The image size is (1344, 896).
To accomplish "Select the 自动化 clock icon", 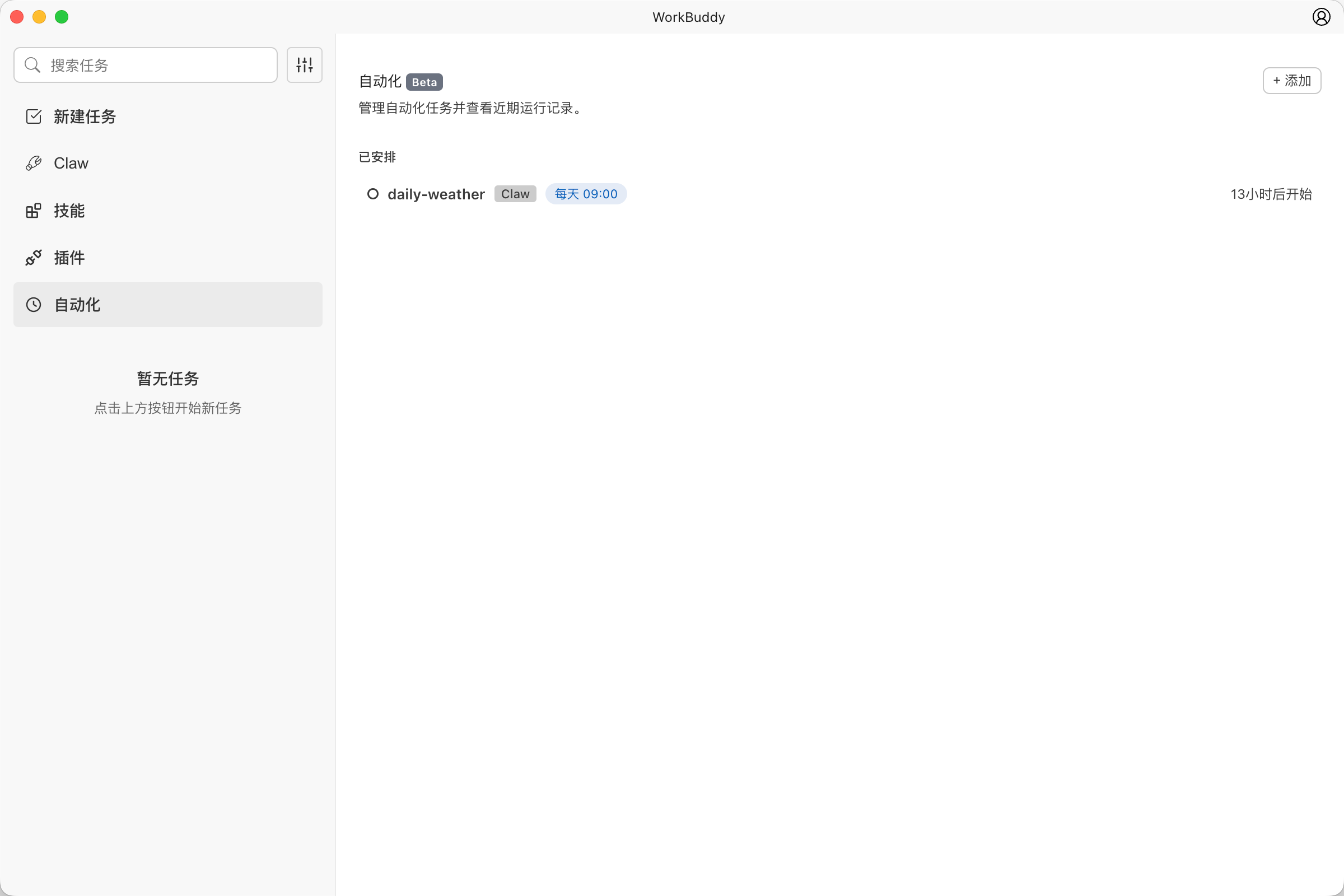I will click(33, 305).
